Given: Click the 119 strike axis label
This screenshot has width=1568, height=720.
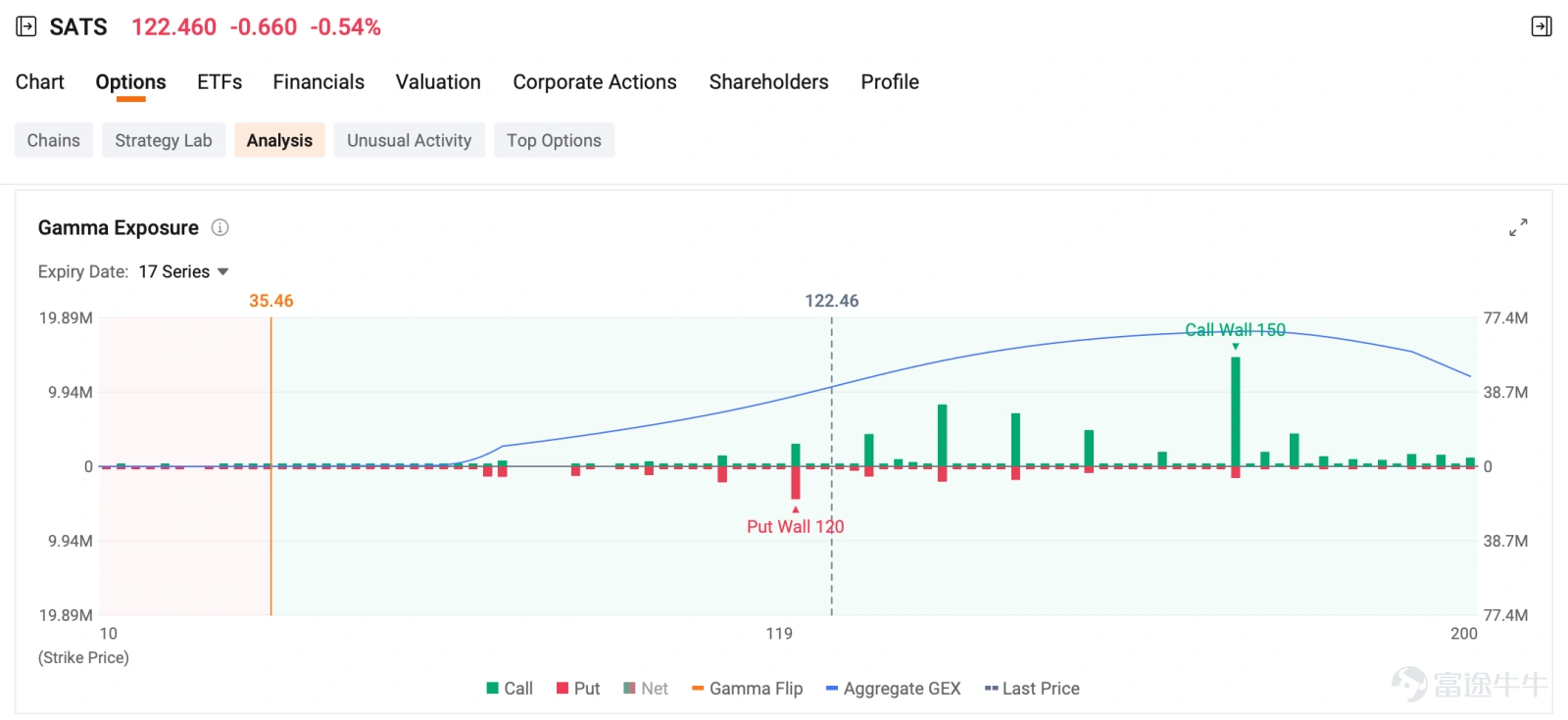Looking at the screenshot, I should coord(779,634).
